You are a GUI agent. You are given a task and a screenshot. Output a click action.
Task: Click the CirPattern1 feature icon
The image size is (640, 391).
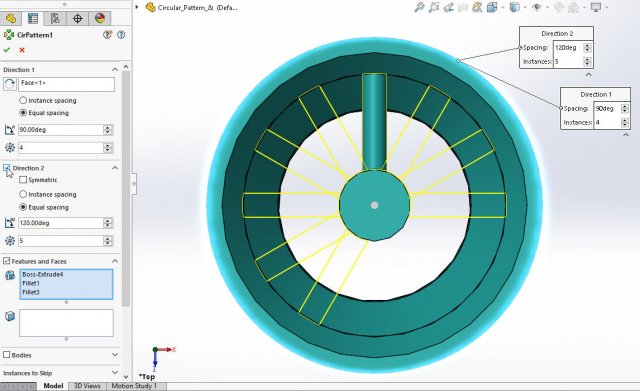point(9,35)
